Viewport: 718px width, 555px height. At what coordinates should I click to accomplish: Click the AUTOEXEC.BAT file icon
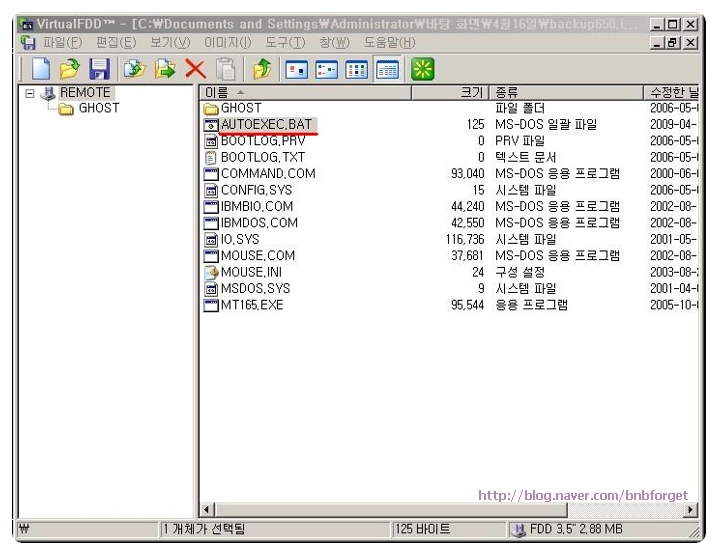click(x=211, y=125)
